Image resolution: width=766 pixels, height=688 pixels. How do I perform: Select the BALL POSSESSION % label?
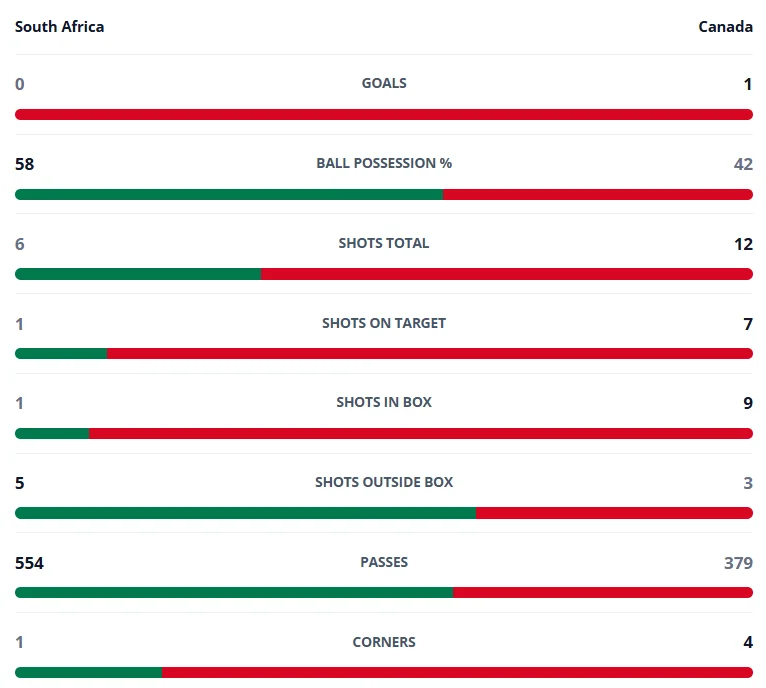pyautogui.click(x=384, y=163)
